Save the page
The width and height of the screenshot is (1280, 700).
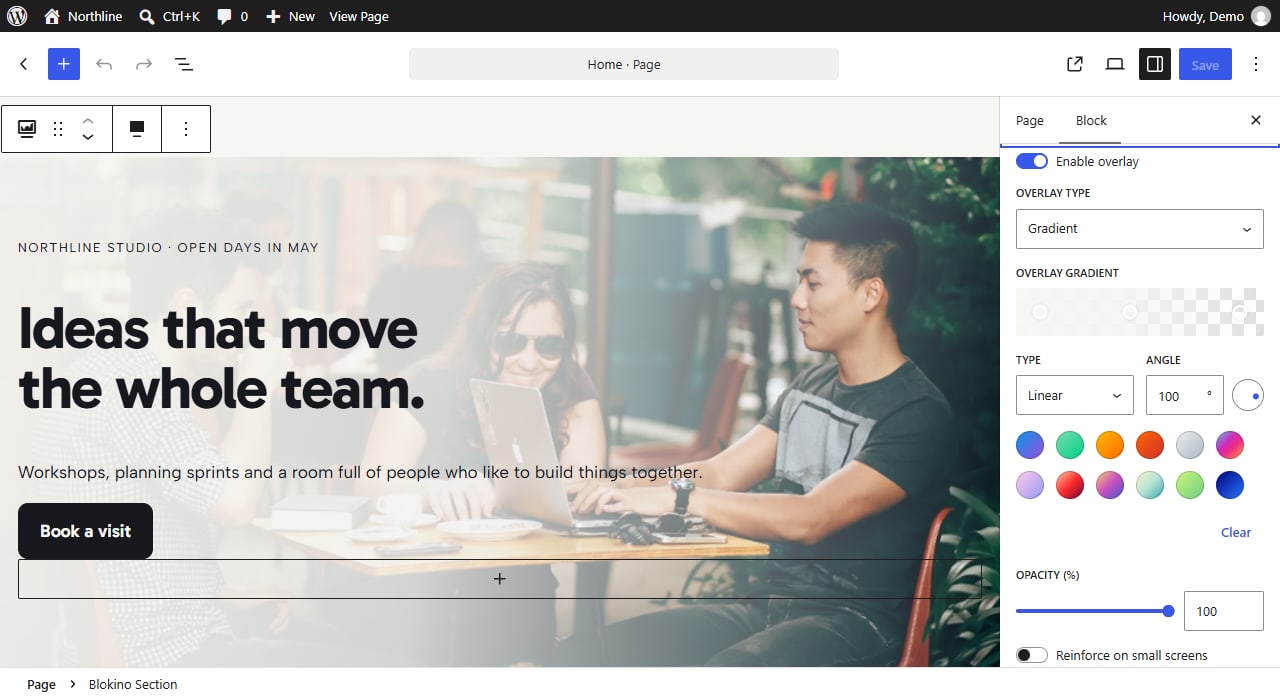(x=1205, y=64)
